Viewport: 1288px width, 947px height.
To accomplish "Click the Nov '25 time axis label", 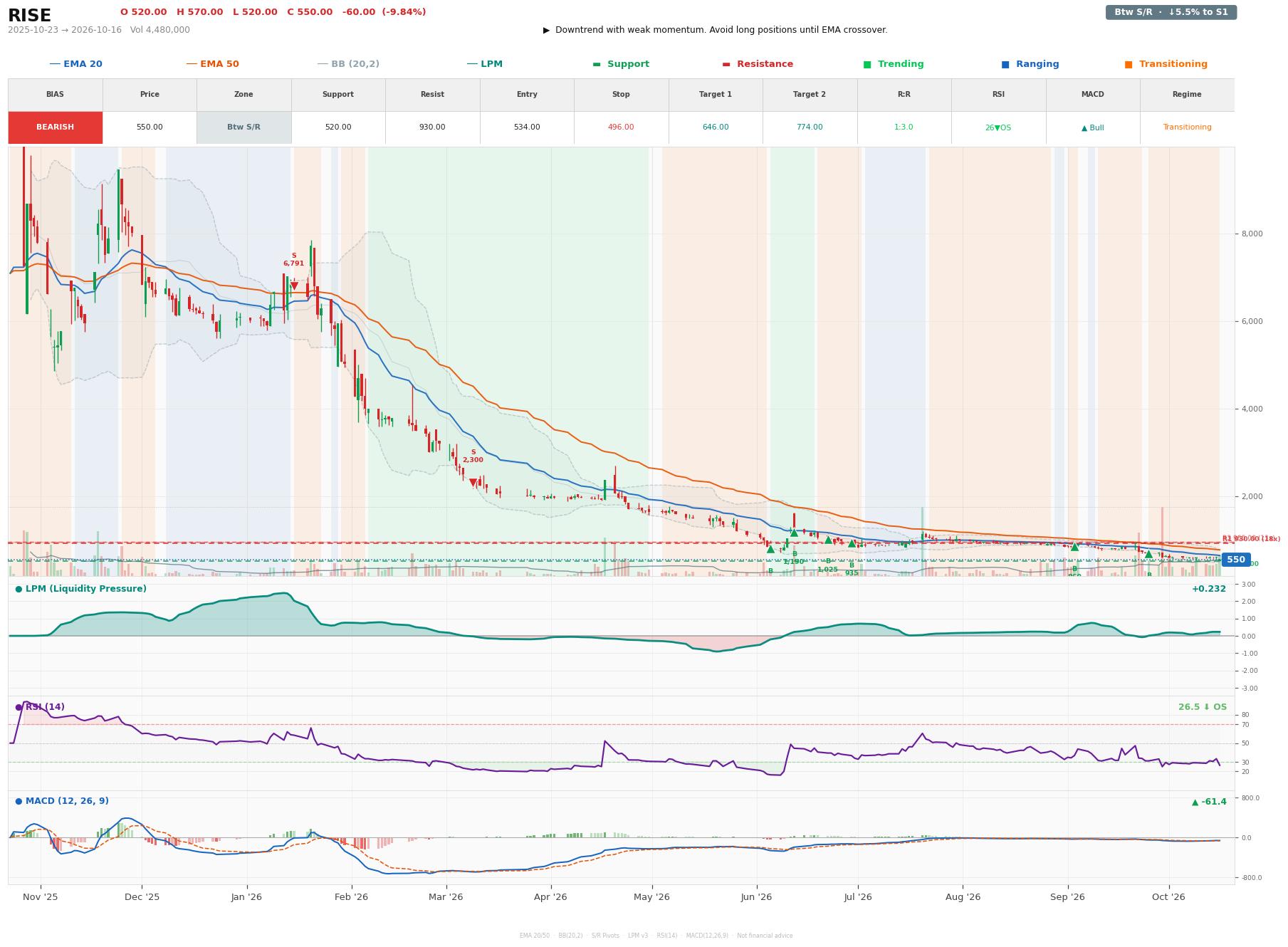I will coord(41,897).
